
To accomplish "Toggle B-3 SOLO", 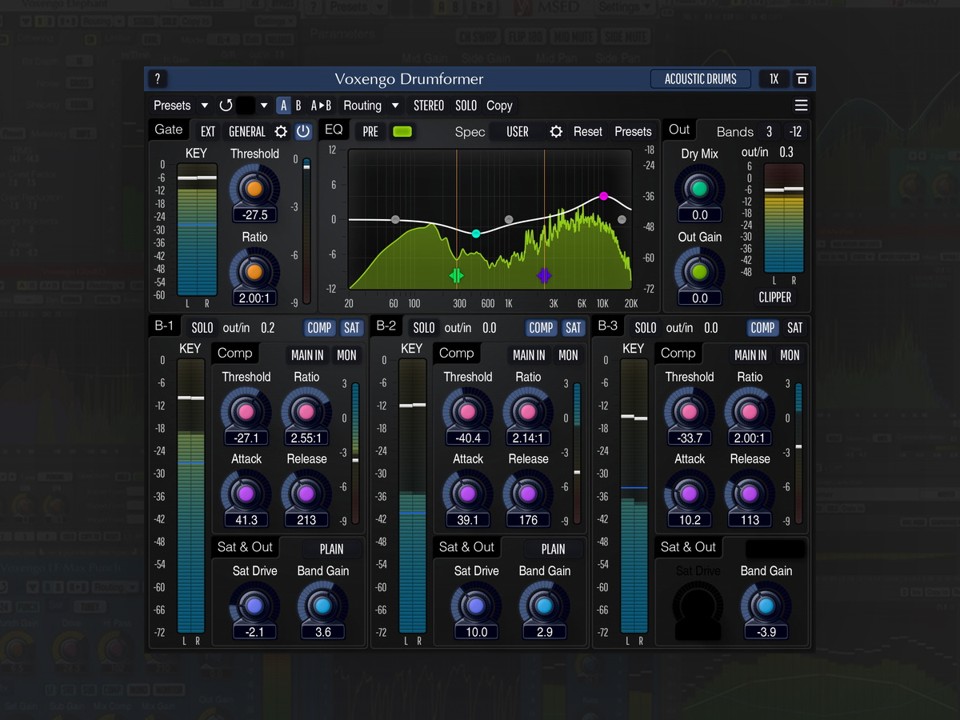I will (x=645, y=328).
